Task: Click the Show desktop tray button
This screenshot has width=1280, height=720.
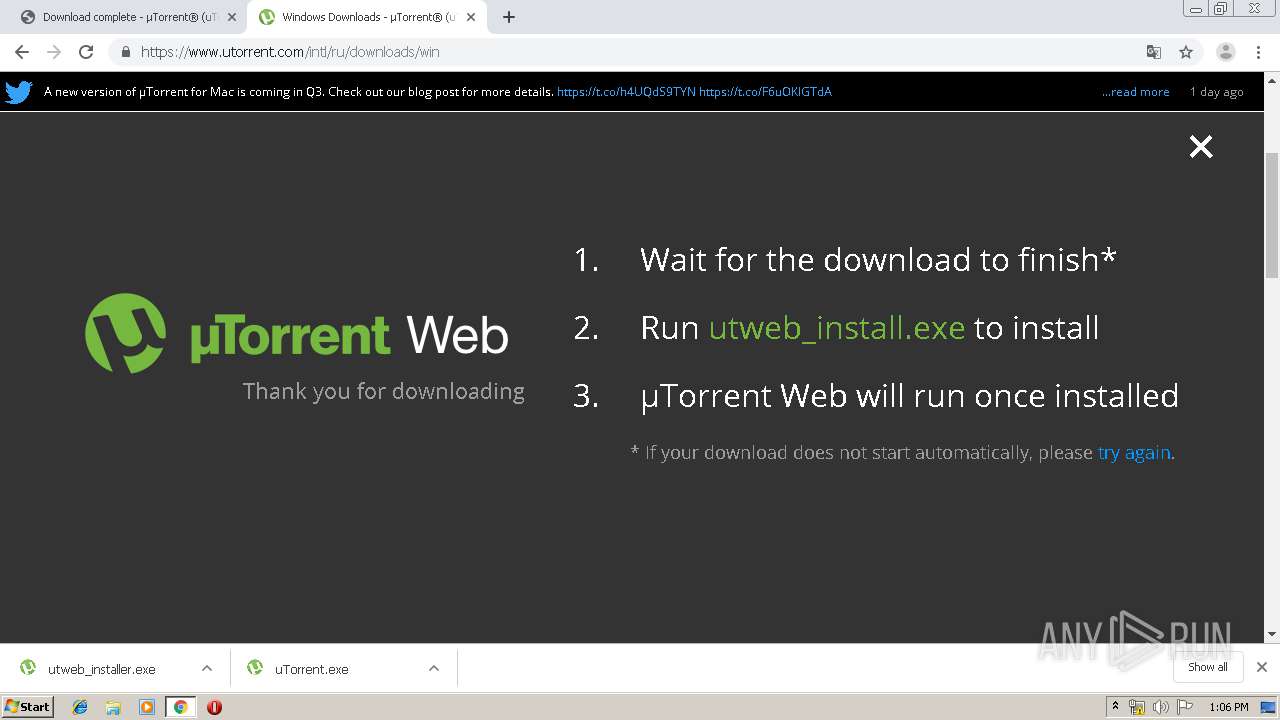Action: pos(1268,707)
